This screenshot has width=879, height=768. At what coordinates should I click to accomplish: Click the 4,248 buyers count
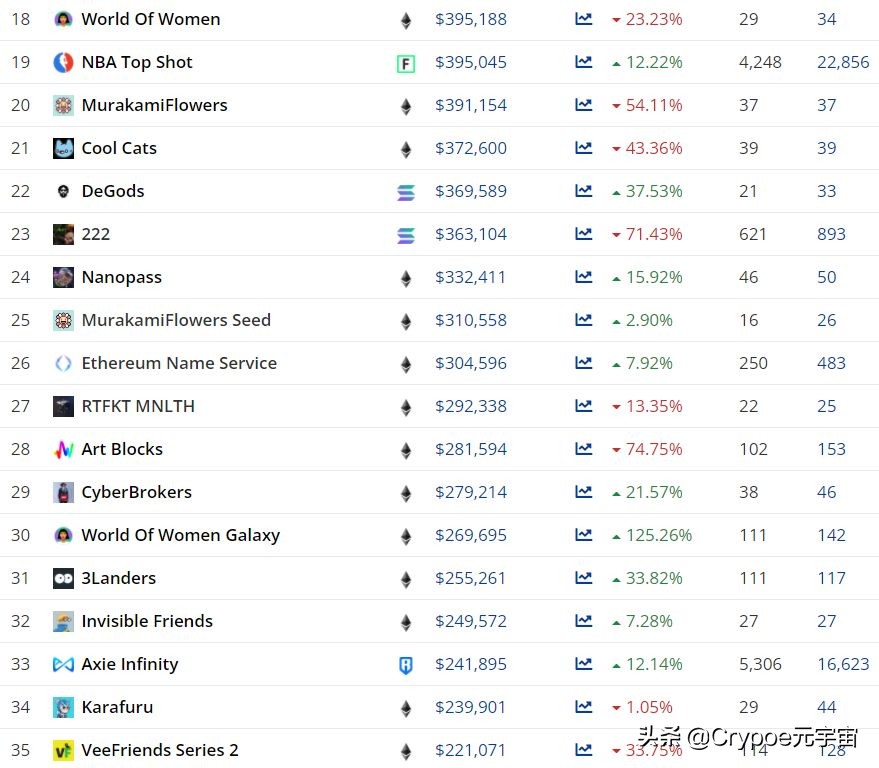(x=760, y=62)
